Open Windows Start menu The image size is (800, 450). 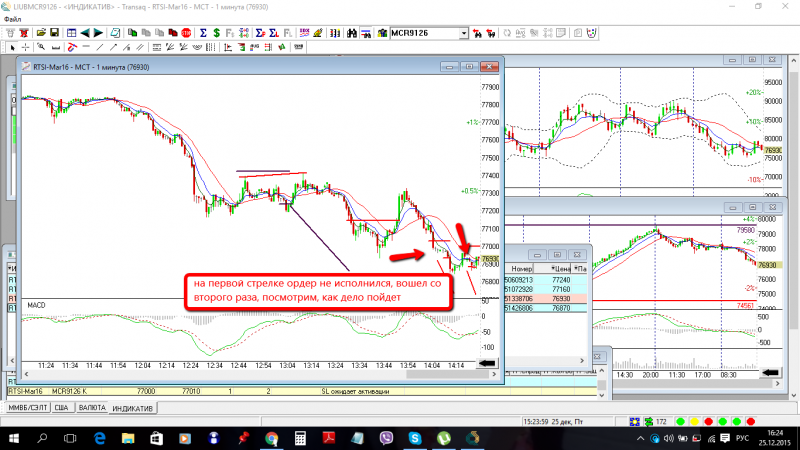[x=14, y=438]
